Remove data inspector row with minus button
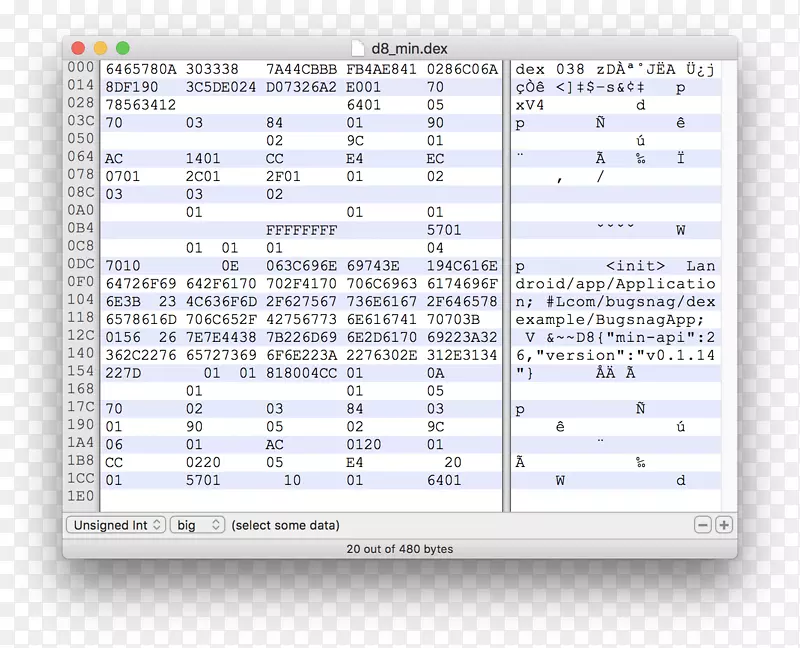This screenshot has height=648, width=800. (703, 525)
